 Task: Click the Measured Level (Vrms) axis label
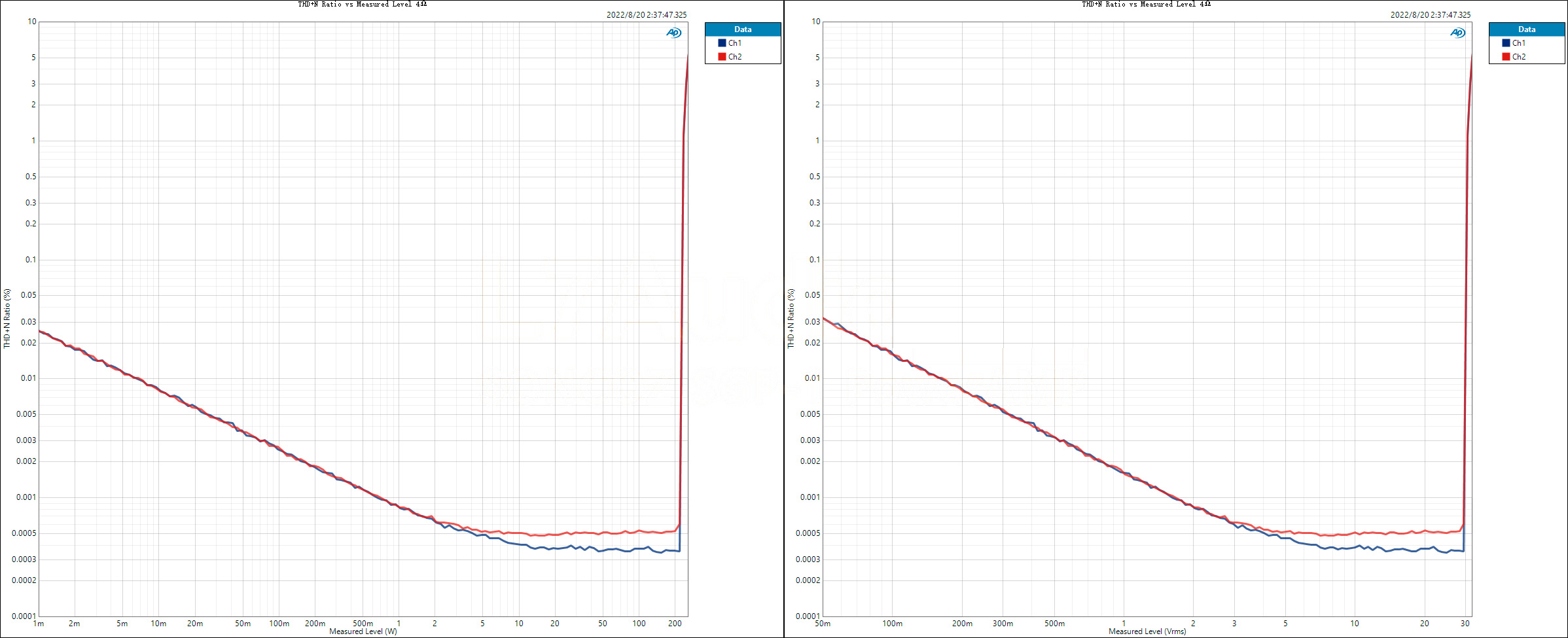pos(1147,631)
